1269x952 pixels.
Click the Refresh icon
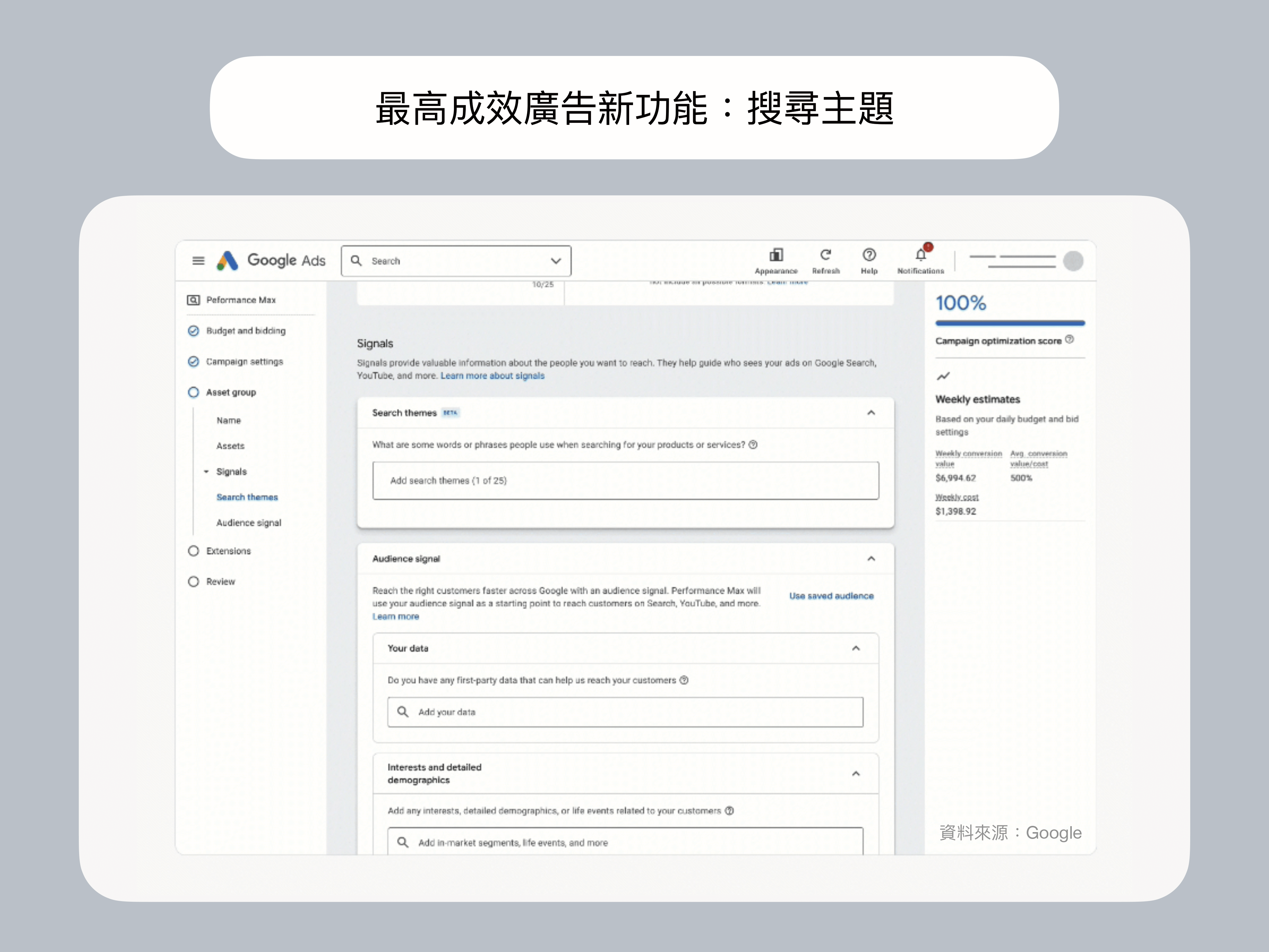(x=825, y=255)
